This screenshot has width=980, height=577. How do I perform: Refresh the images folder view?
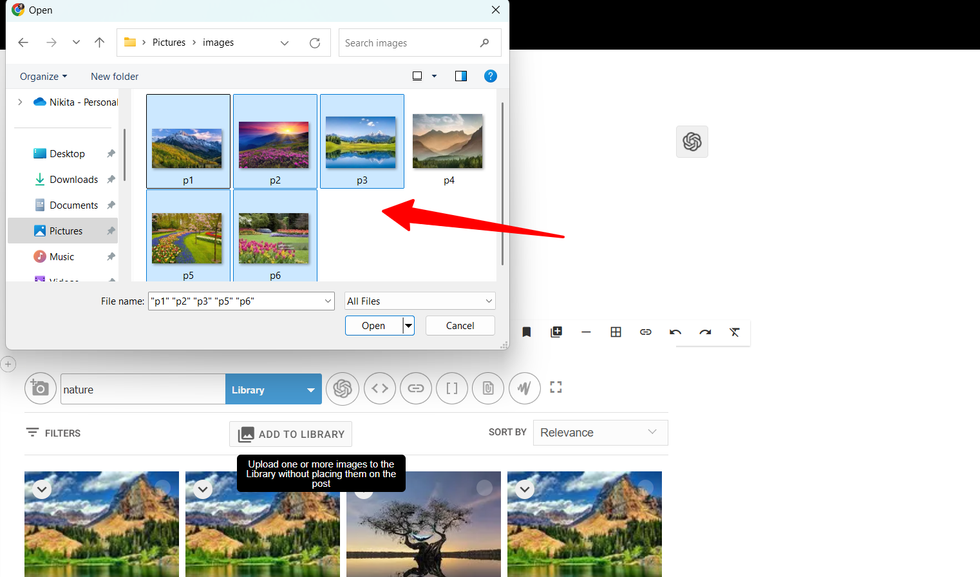tap(315, 43)
